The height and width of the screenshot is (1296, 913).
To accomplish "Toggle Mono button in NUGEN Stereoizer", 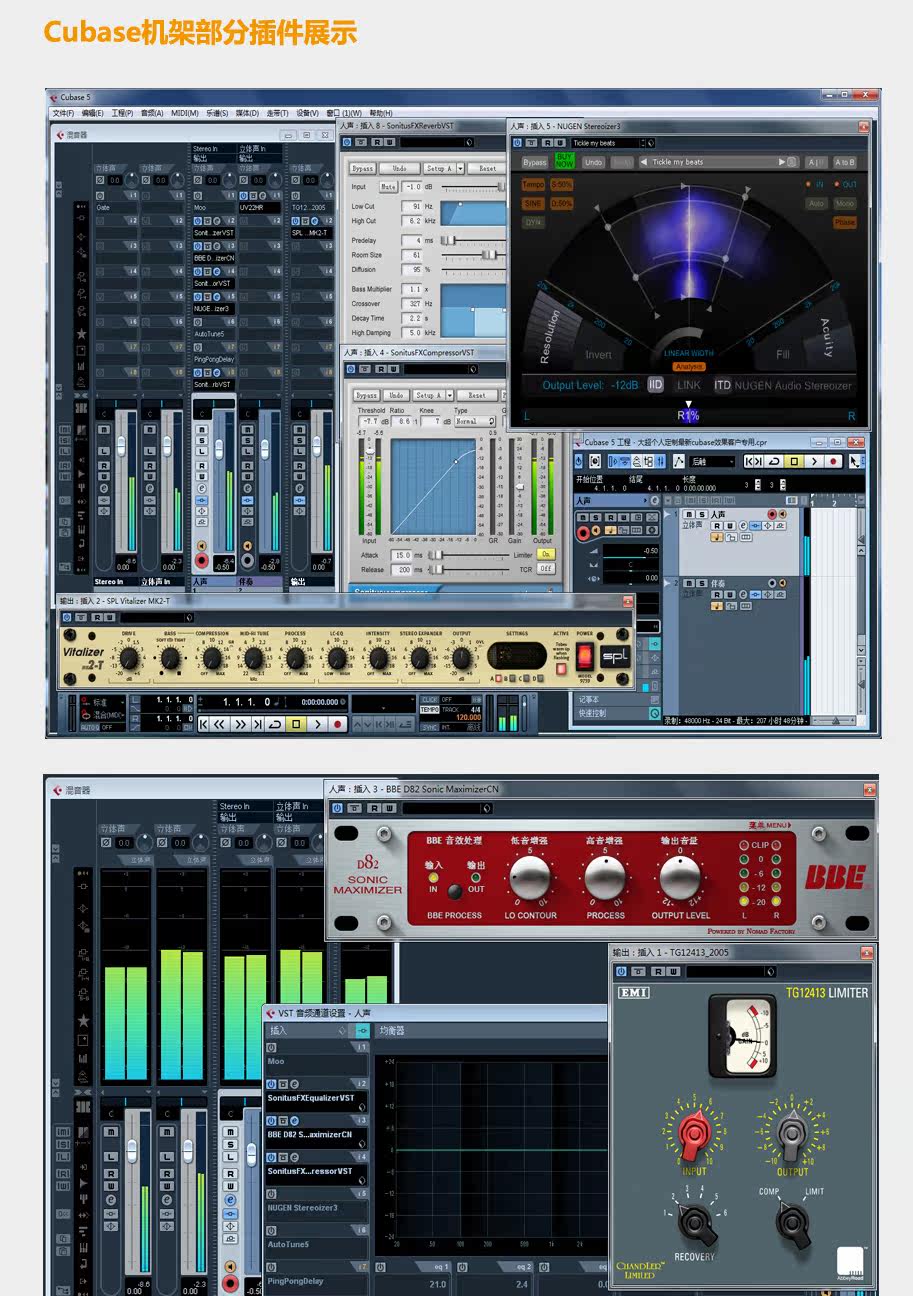I will tap(845, 203).
